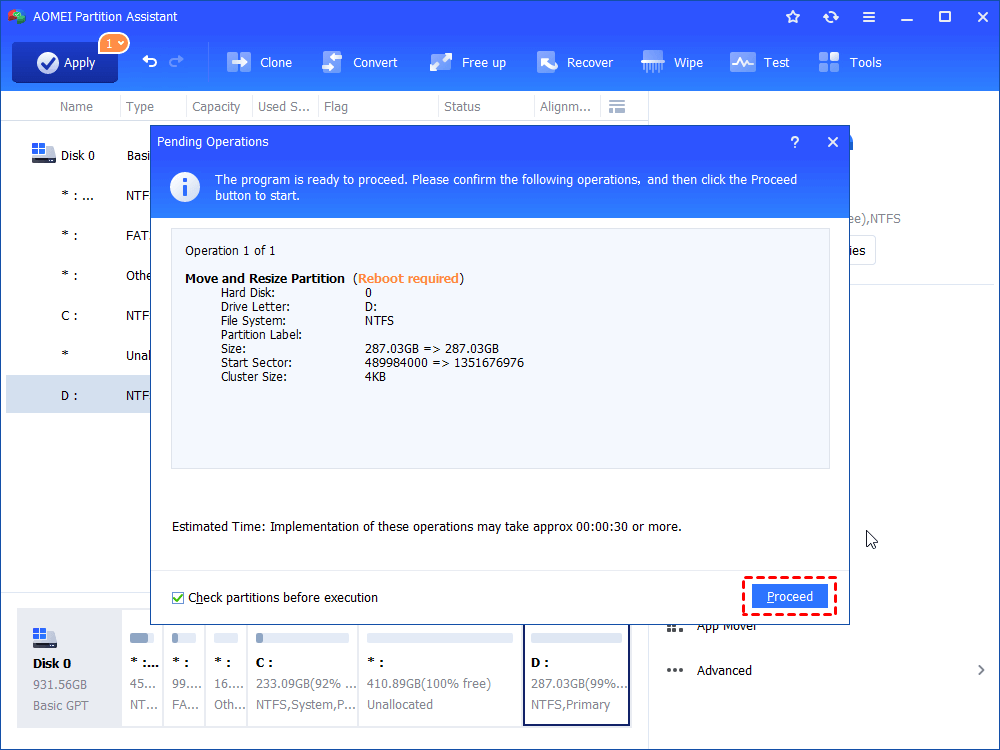Undo the last operation
The image size is (1000, 750).
(150, 62)
